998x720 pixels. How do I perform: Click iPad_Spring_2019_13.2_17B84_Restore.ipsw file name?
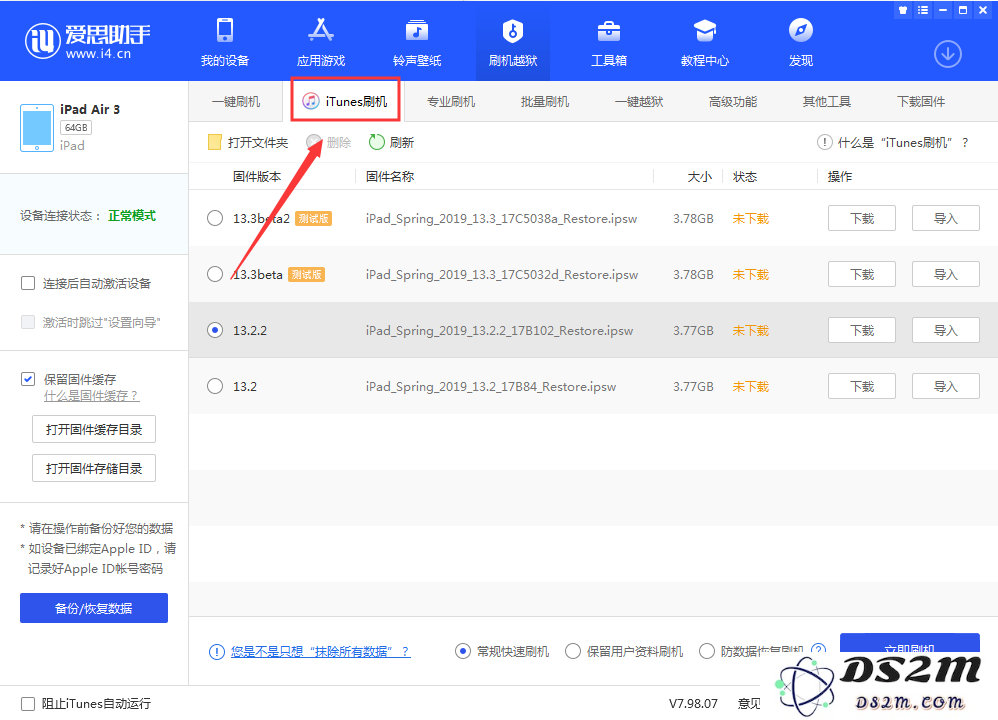click(x=491, y=386)
